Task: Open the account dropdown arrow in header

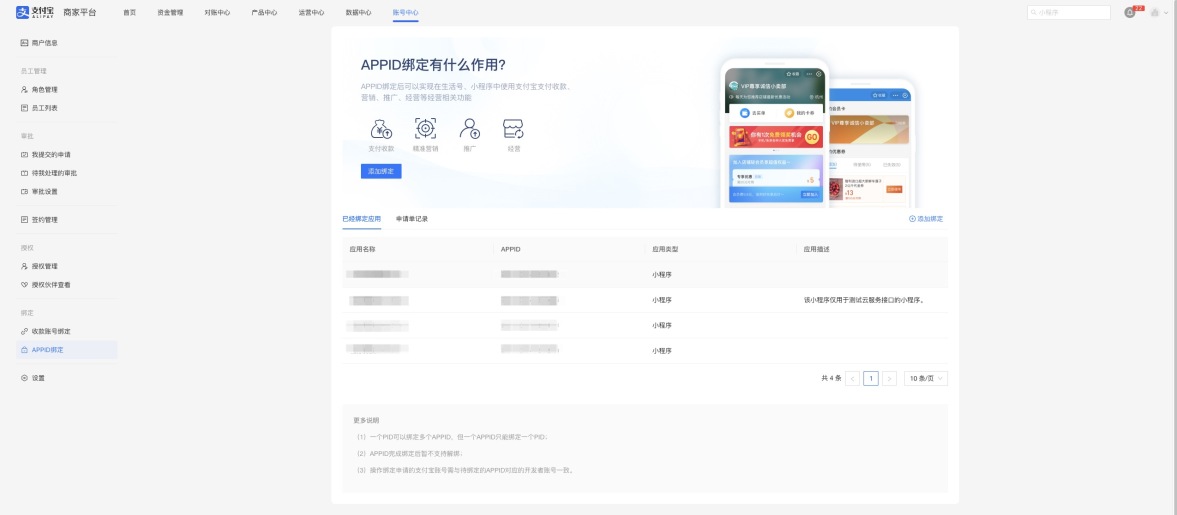Action: click(x=1165, y=13)
